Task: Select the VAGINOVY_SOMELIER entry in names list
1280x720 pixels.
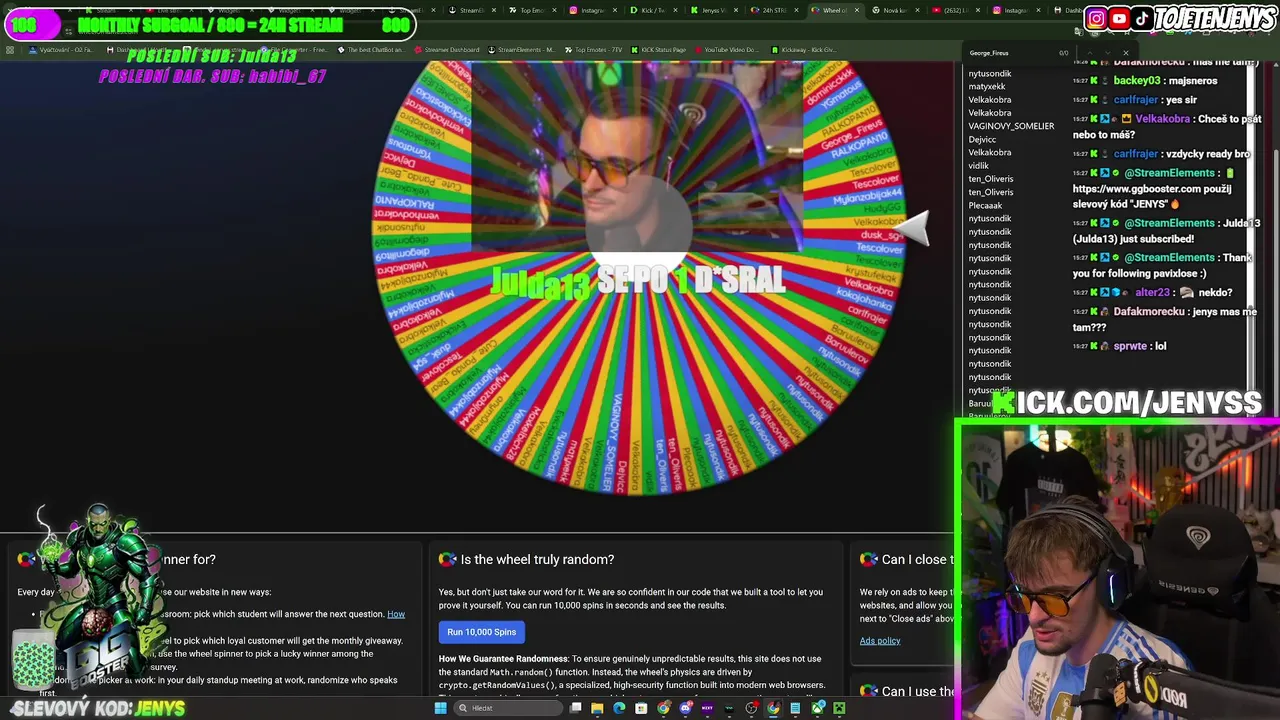Action: (1011, 126)
